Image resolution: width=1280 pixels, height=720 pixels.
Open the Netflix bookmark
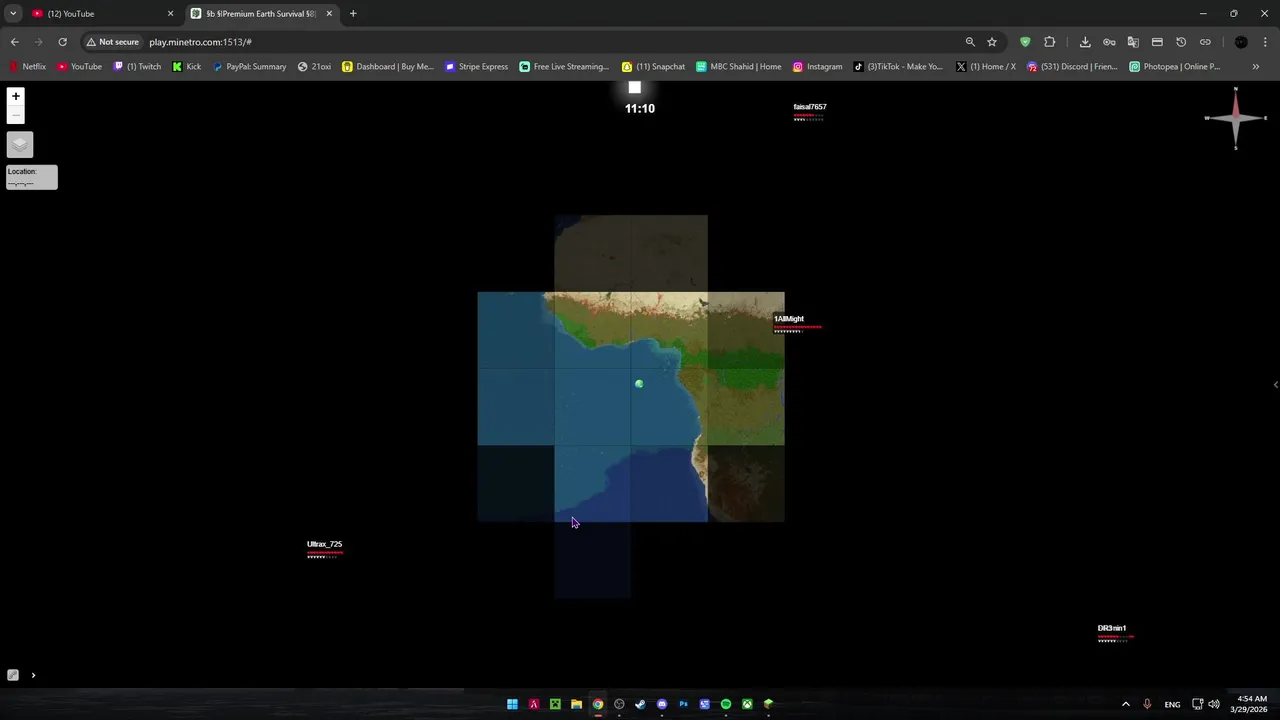coord(27,67)
